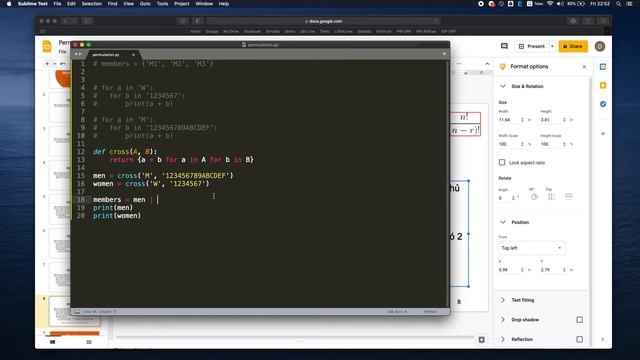Open the Sublime Text application menu
Image resolution: width=640 pixels, height=360 pixels.
point(33,4)
